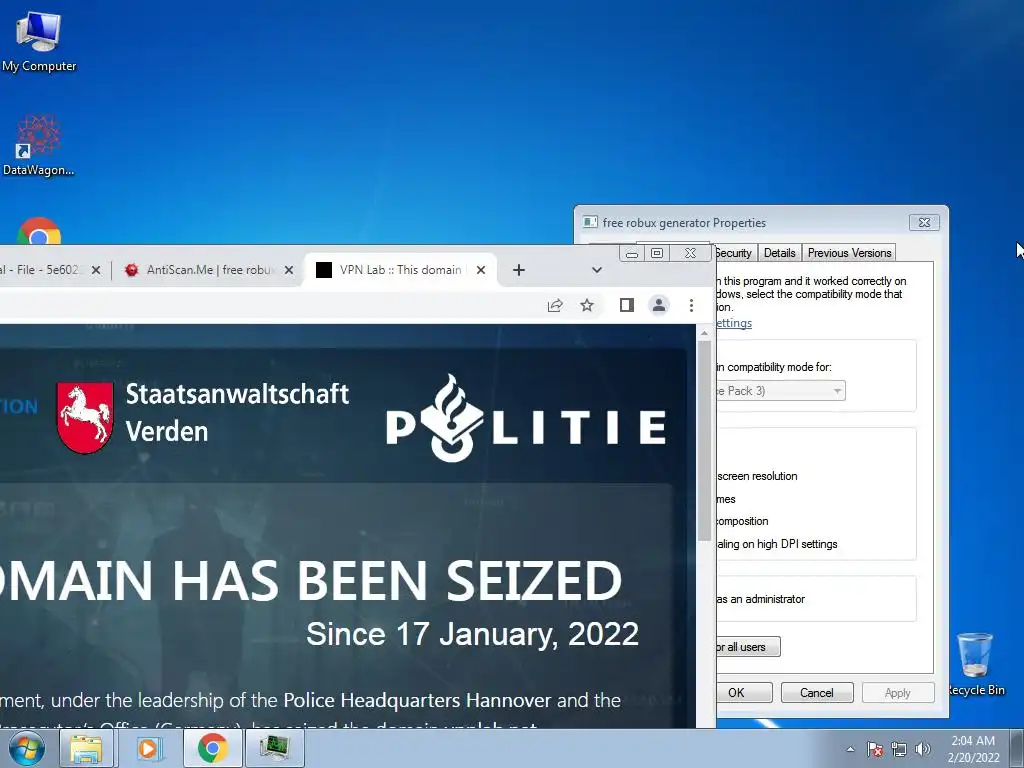Bookmark this page with the star icon

pos(587,305)
